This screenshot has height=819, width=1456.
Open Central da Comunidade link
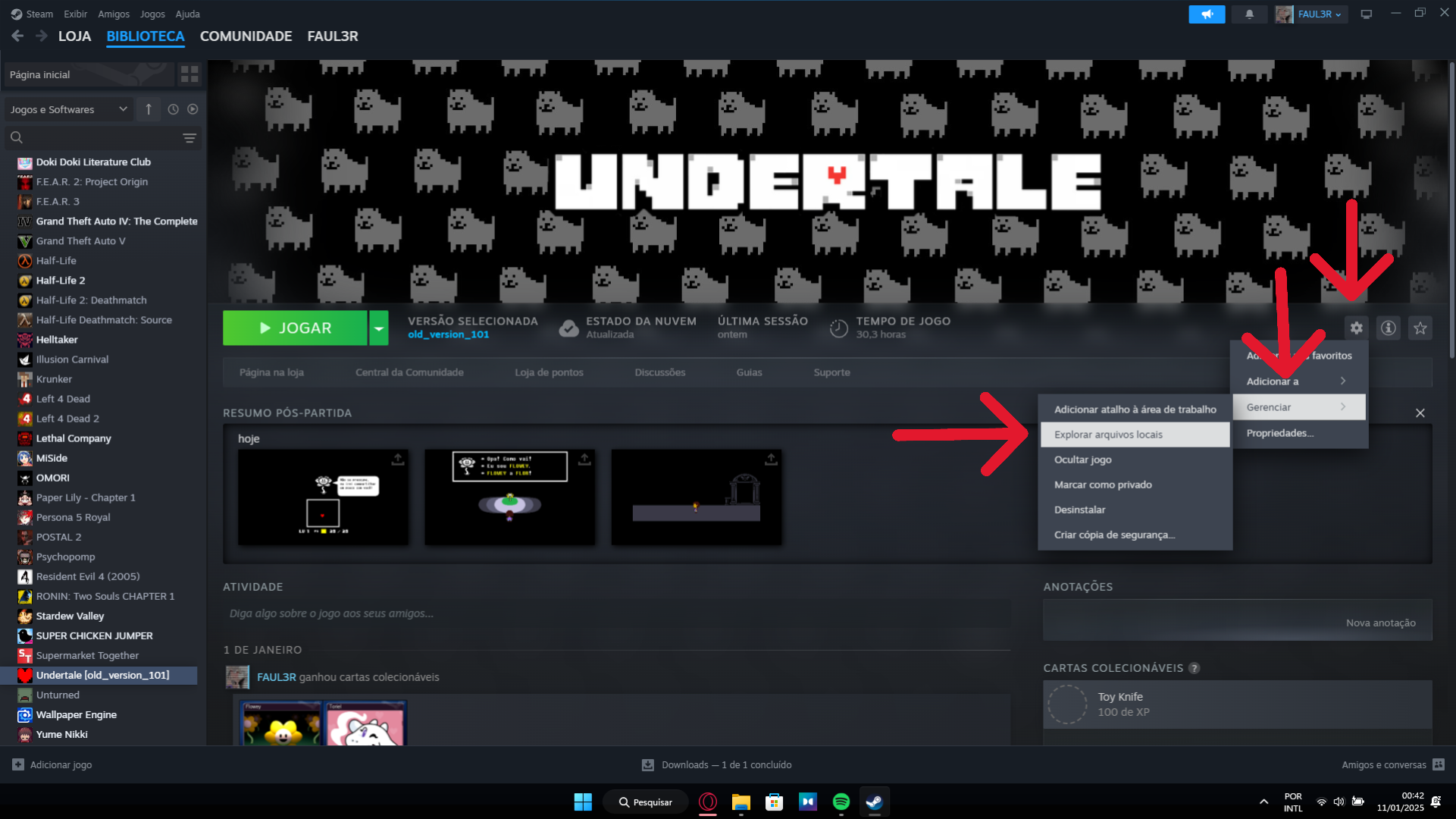click(x=409, y=372)
